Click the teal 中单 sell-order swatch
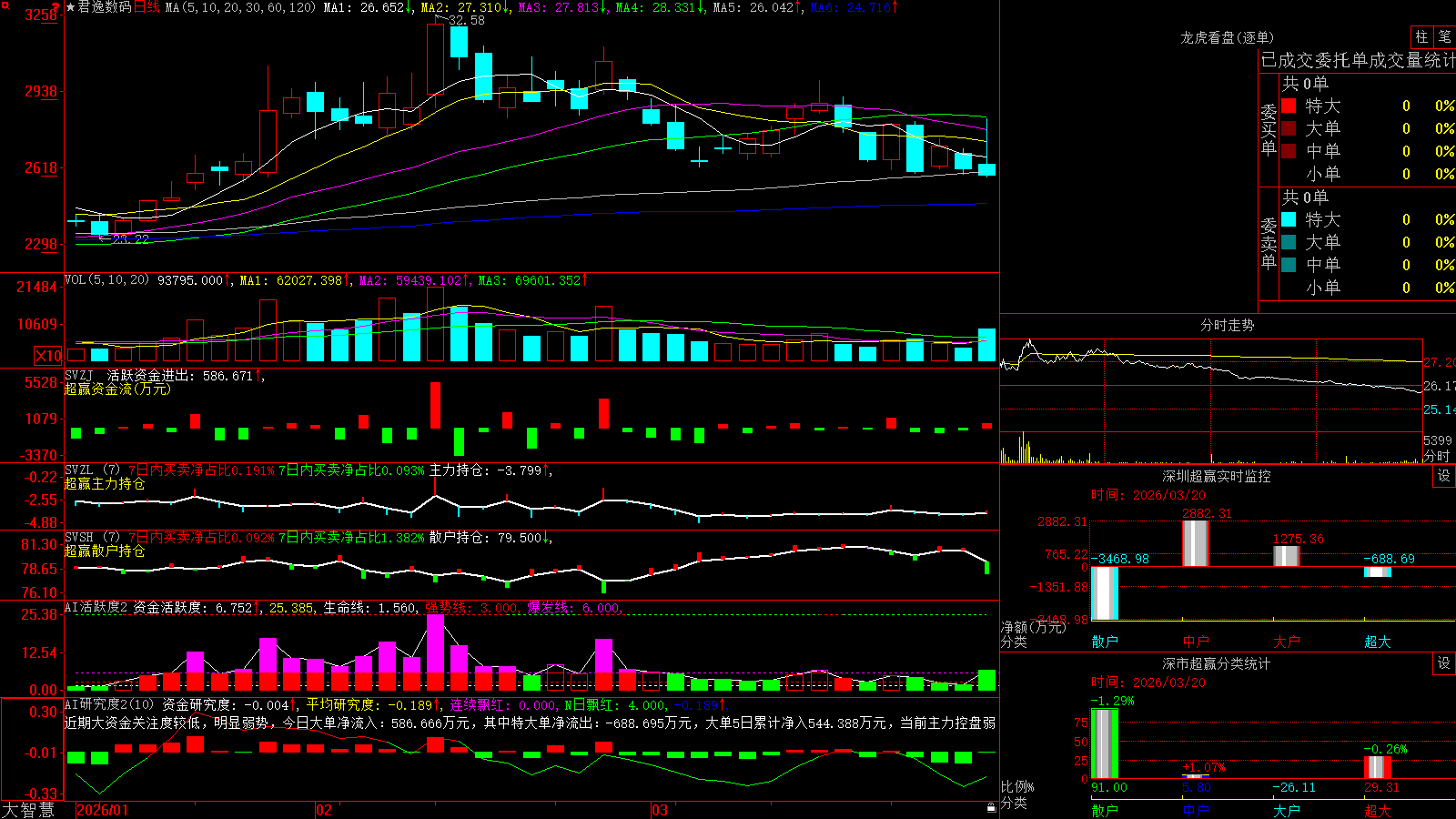 pyautogui.click(x=1289, y=264)
